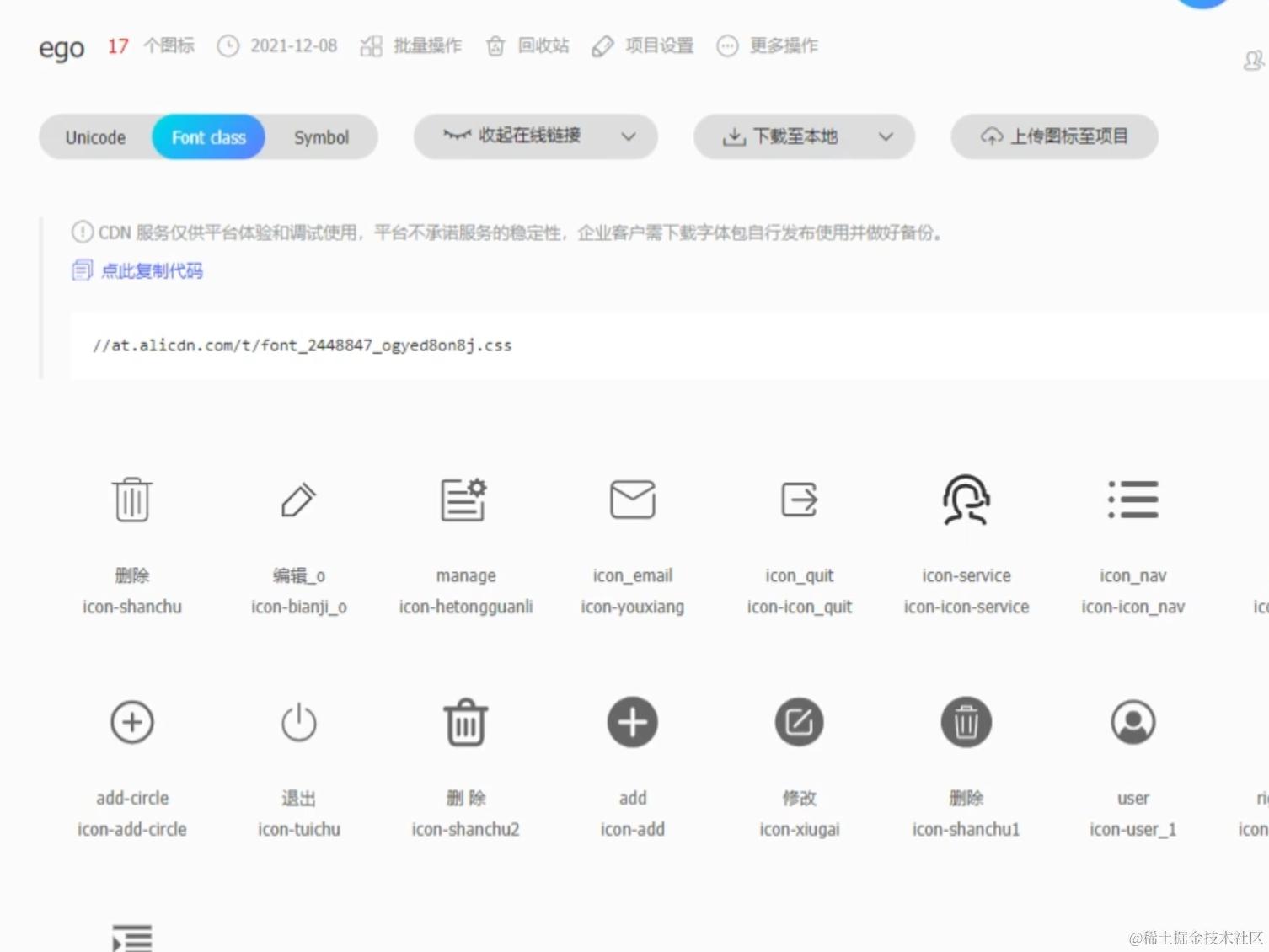Click the alicdn CSS link text
Screen dimensions: 1269x952
point(302,345)
